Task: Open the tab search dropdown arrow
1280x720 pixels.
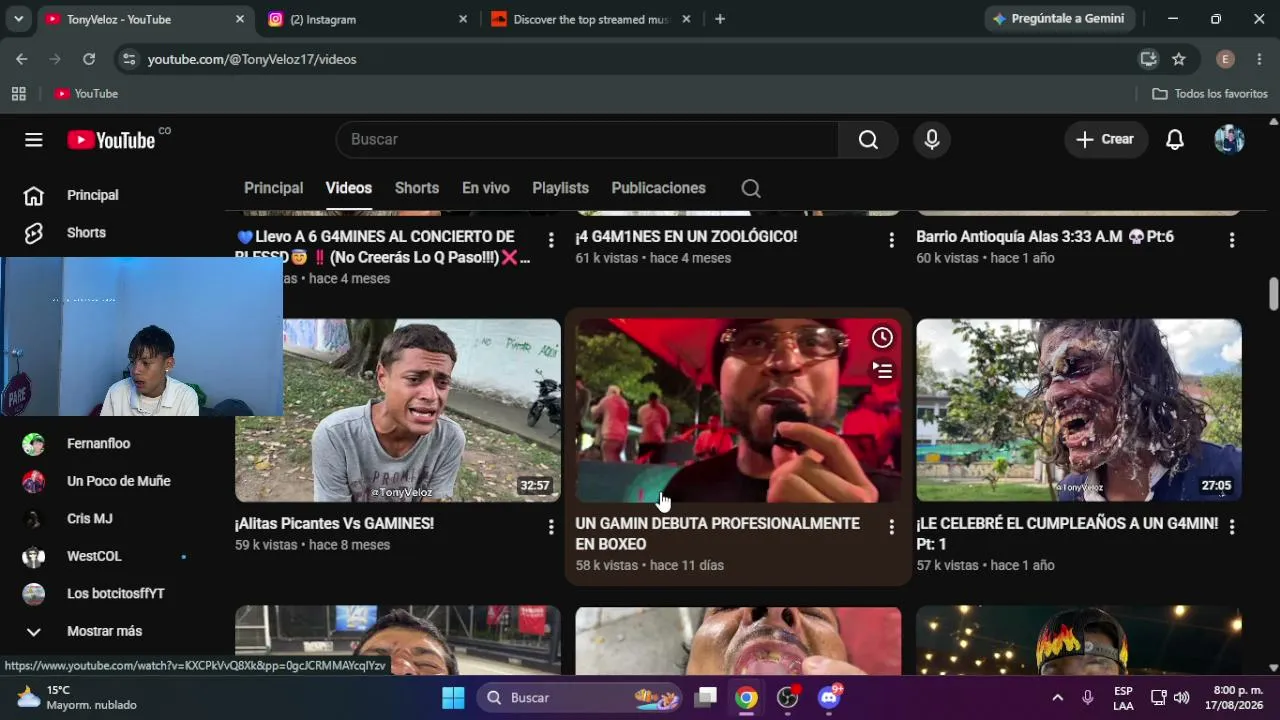Action: pos(18,19)
